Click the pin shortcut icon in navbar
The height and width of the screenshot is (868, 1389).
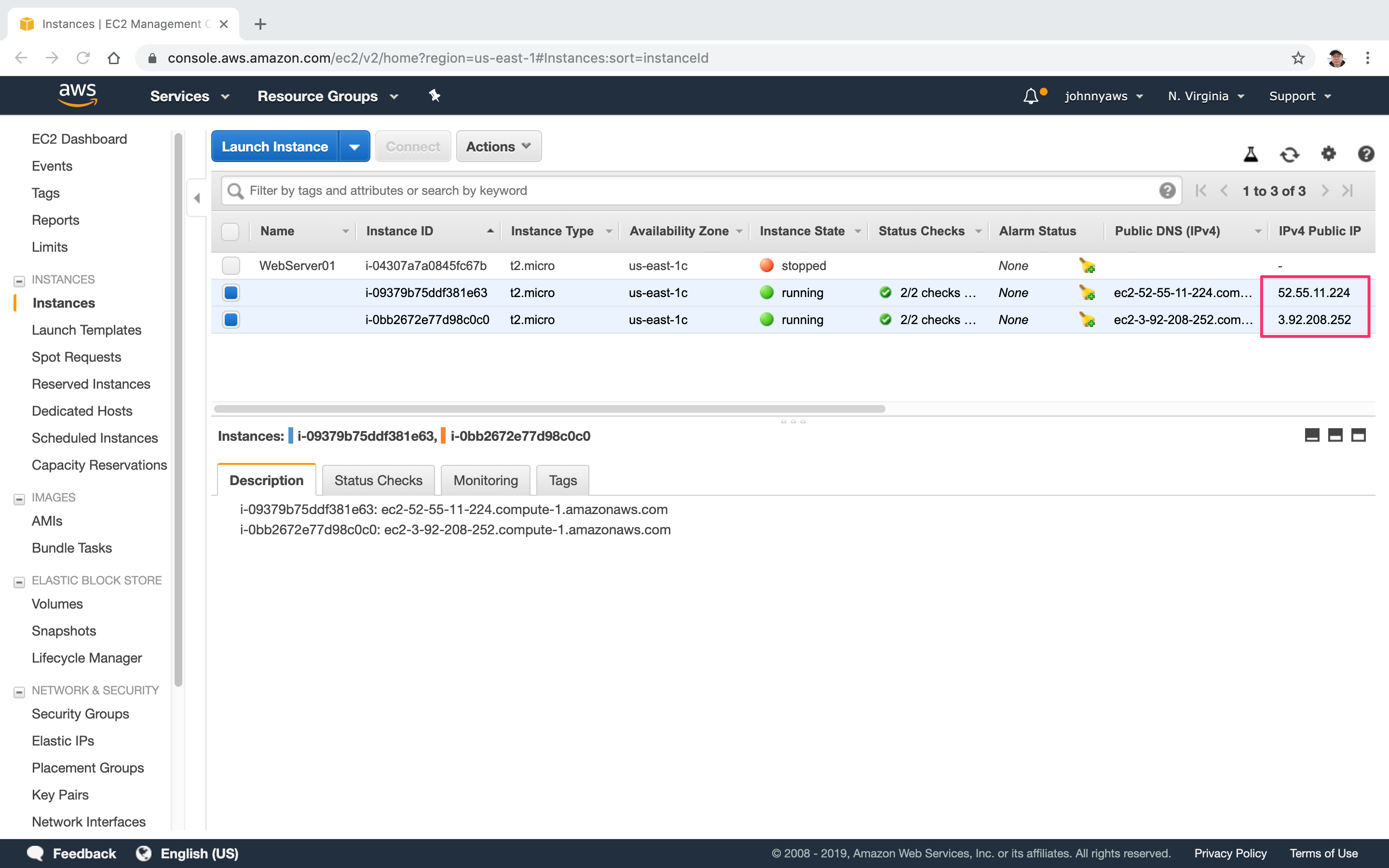(435, 96)
